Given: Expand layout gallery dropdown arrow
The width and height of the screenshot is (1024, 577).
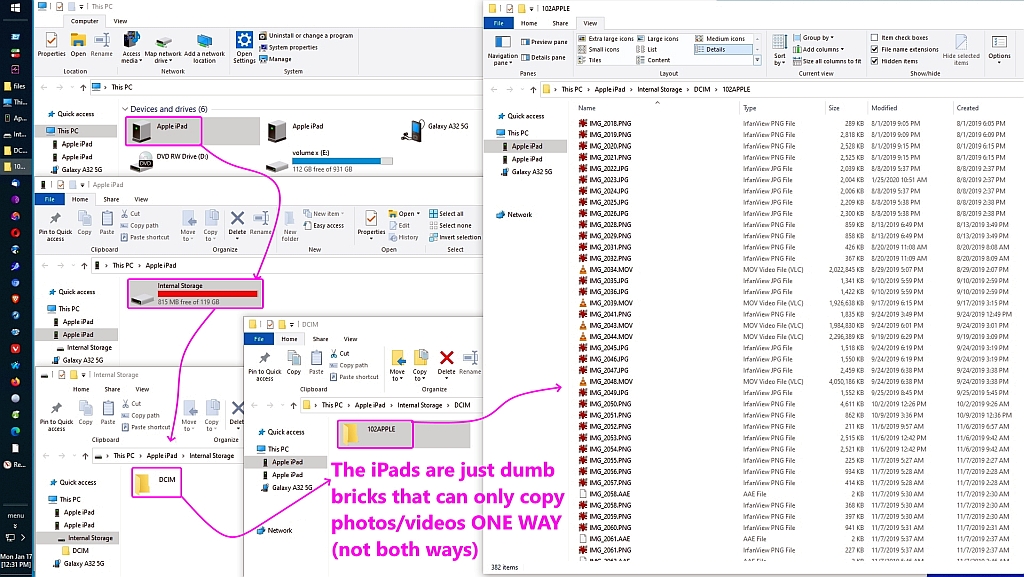Looking at the screenshot, I should coord(757,61).
